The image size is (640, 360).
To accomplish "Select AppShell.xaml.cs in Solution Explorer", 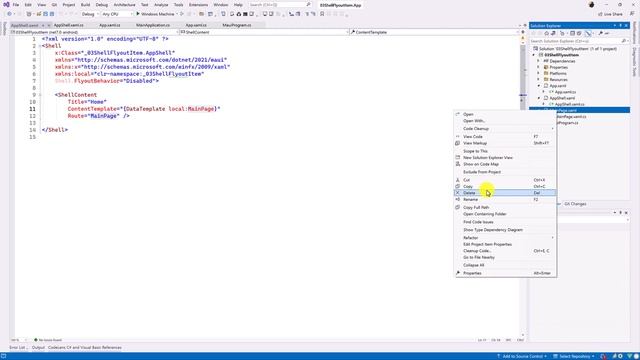I will [569, 104].
